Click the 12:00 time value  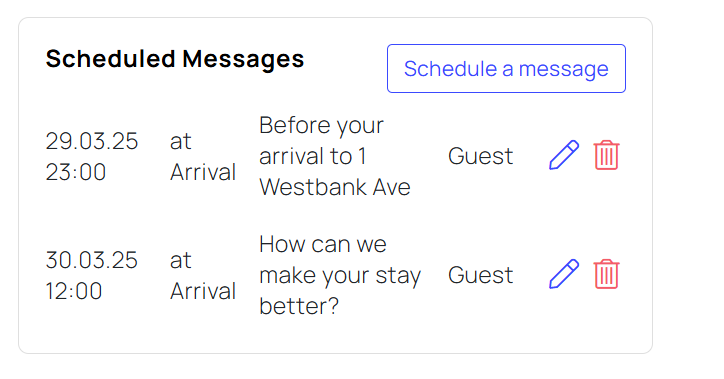click(74, 291)
